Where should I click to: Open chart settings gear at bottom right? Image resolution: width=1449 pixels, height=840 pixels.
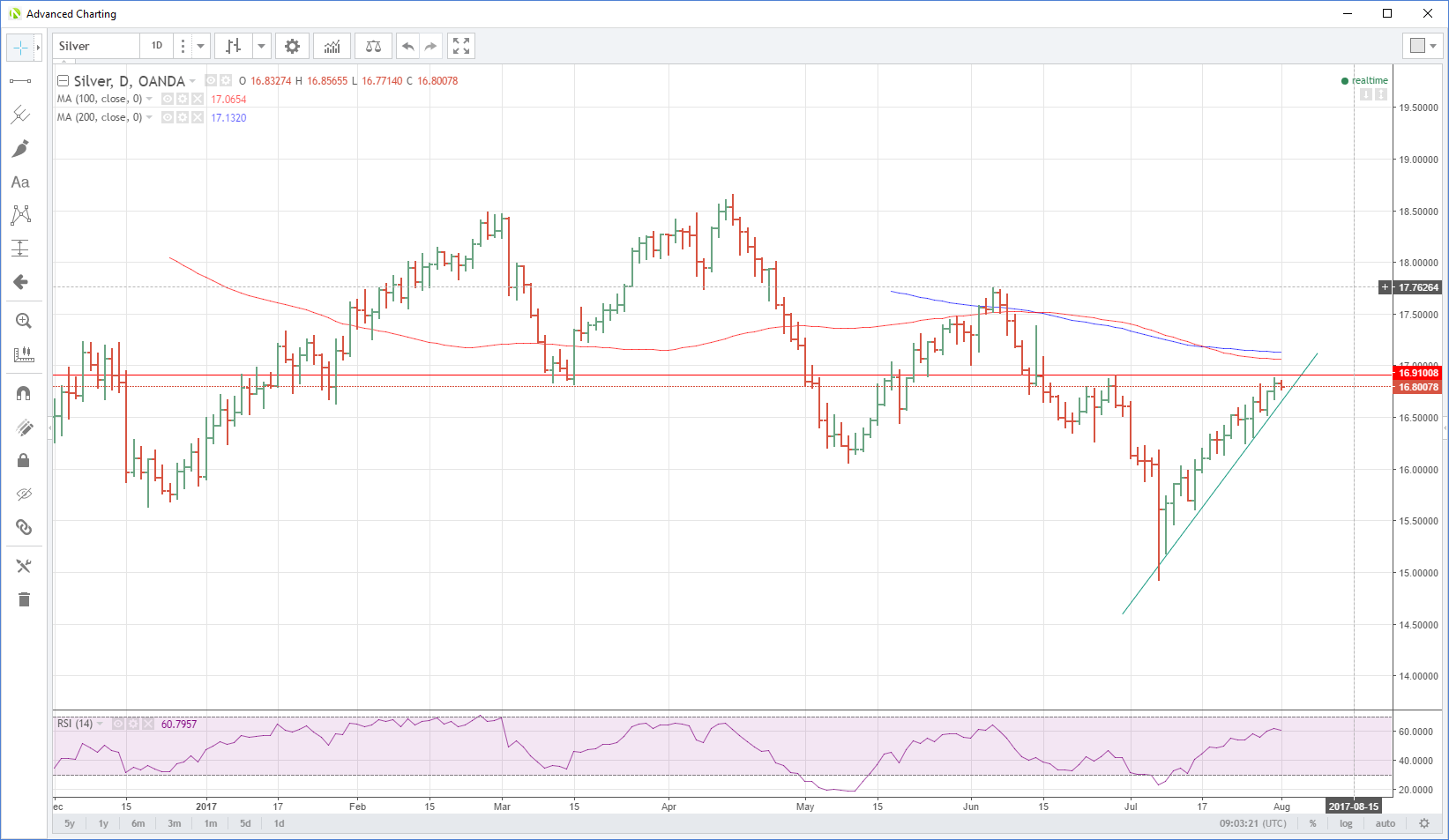1423,823
